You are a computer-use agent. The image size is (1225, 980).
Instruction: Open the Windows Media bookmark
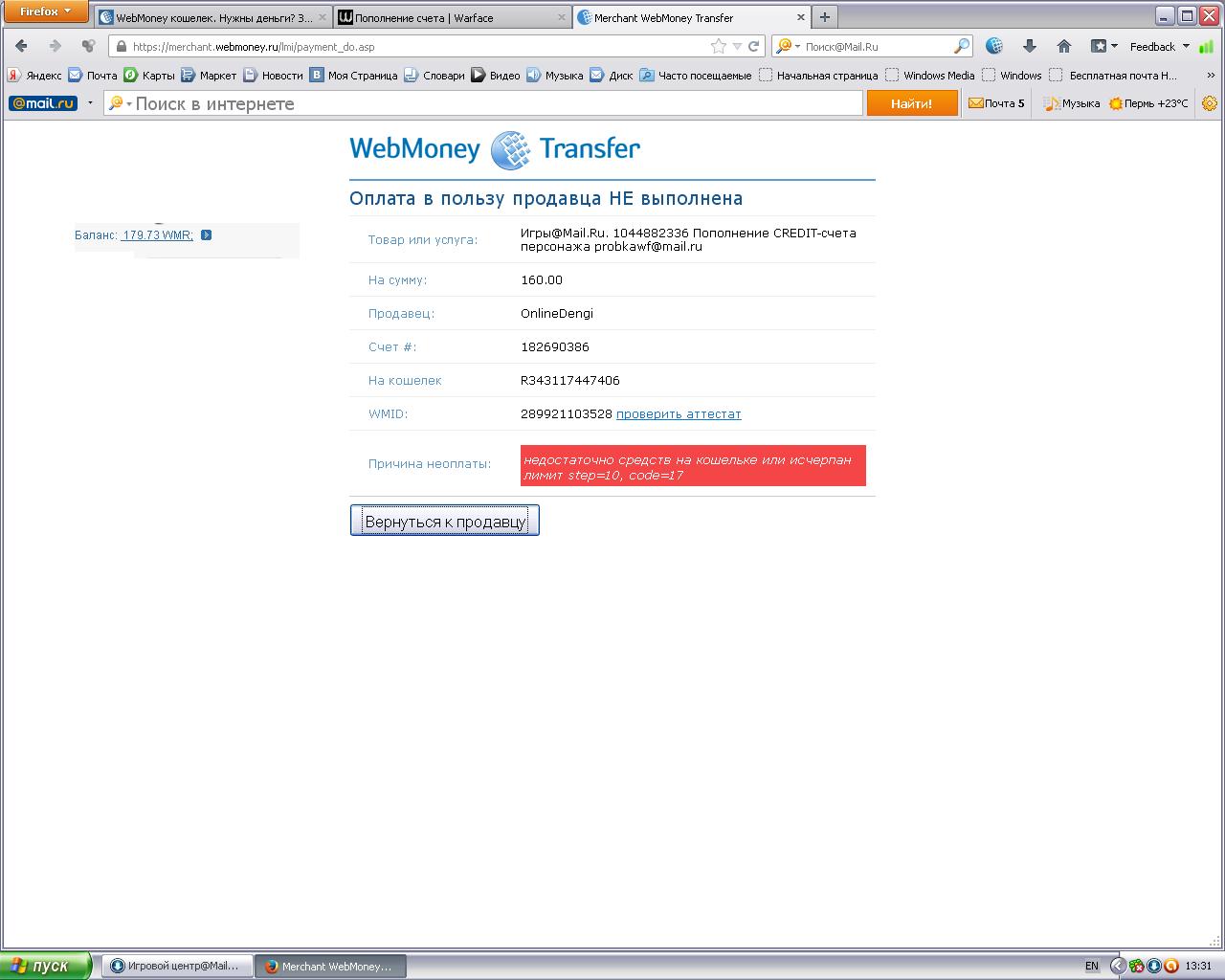tap(930, 75)
